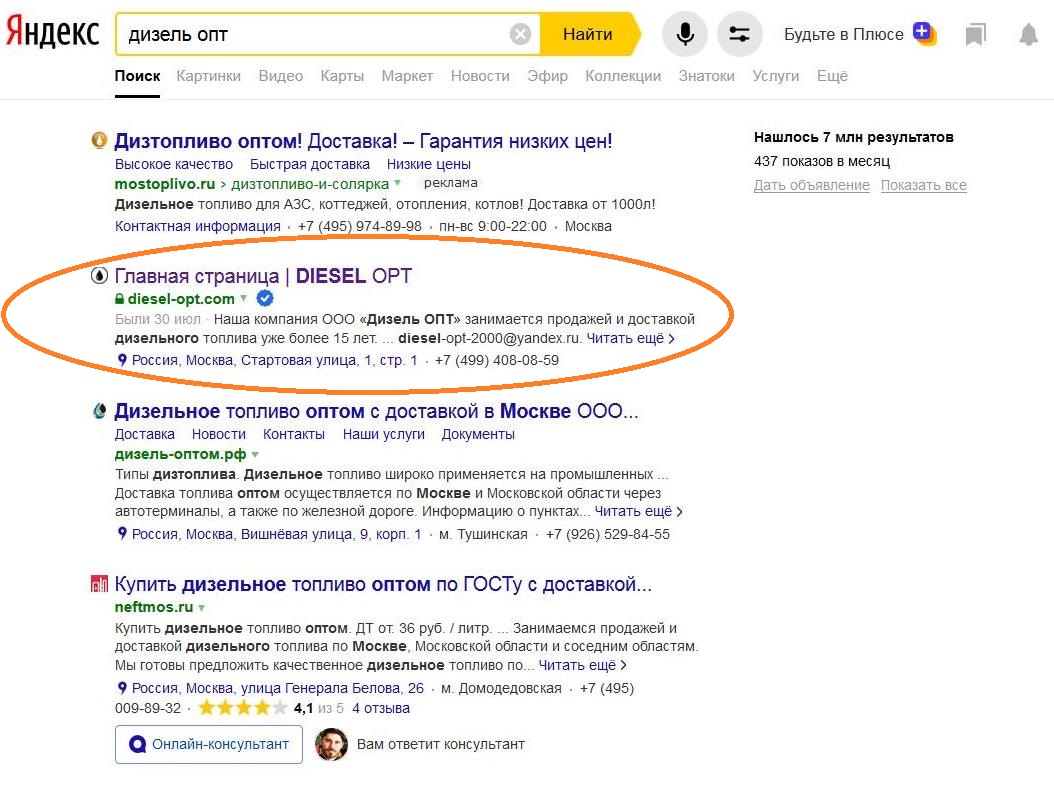This screenshot has height=789, width=1054.
Task: Expand dropdown arrow next to neftmos.ru
Action: (x=202, y=607)
